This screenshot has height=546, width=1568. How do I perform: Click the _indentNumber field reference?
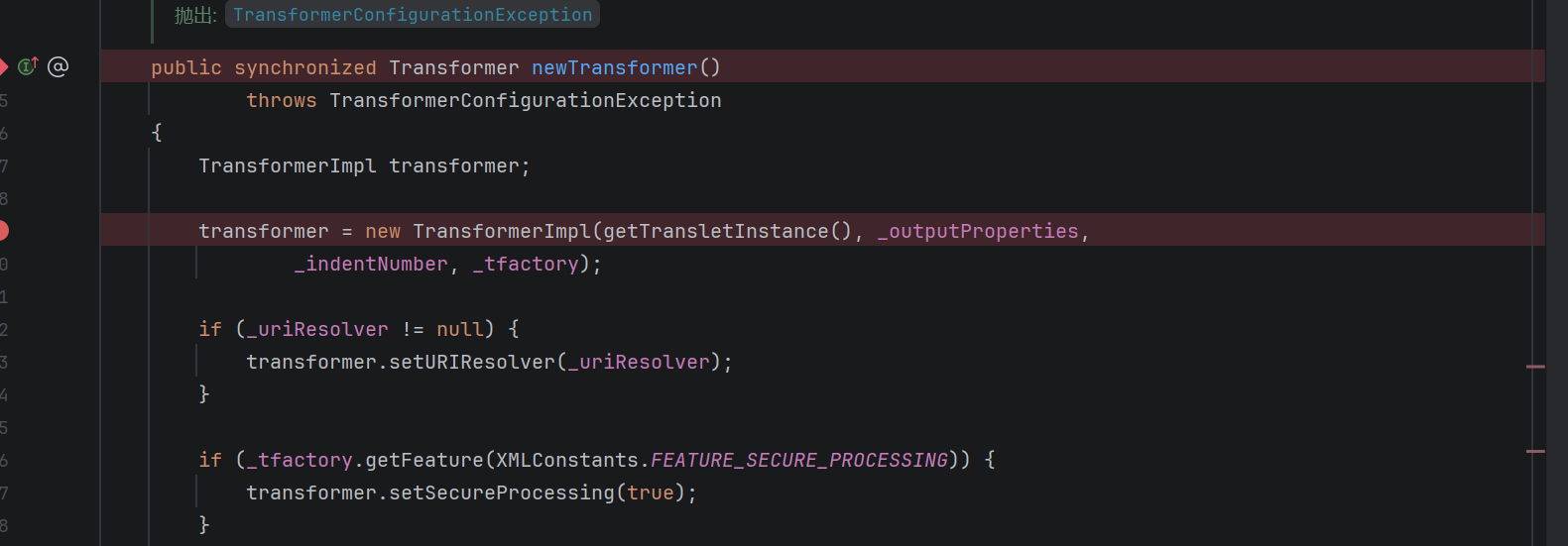pyautogui.click(x=371, y=264)
